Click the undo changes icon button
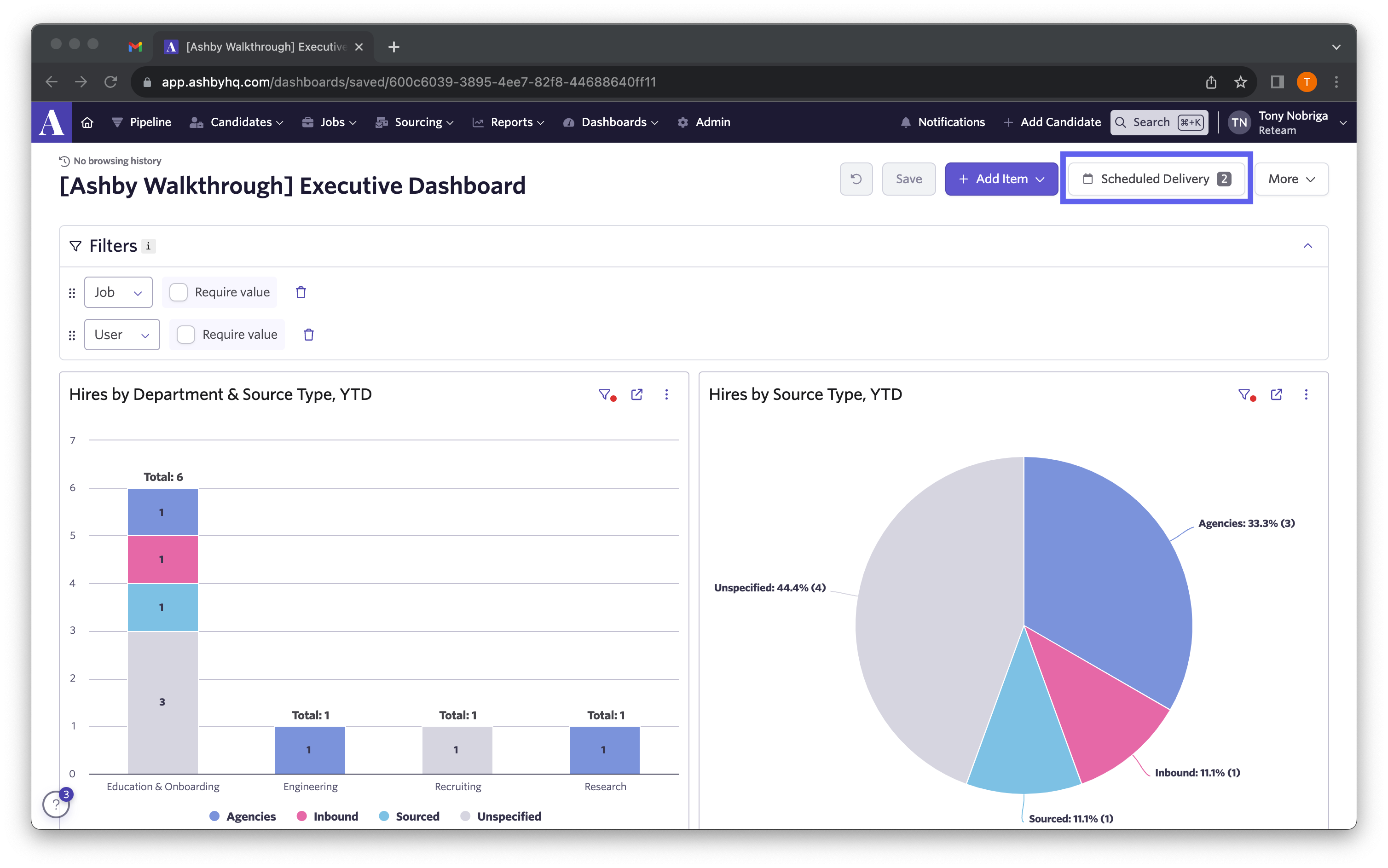Viewport: 1388px width, 868px height. [856, 179]
